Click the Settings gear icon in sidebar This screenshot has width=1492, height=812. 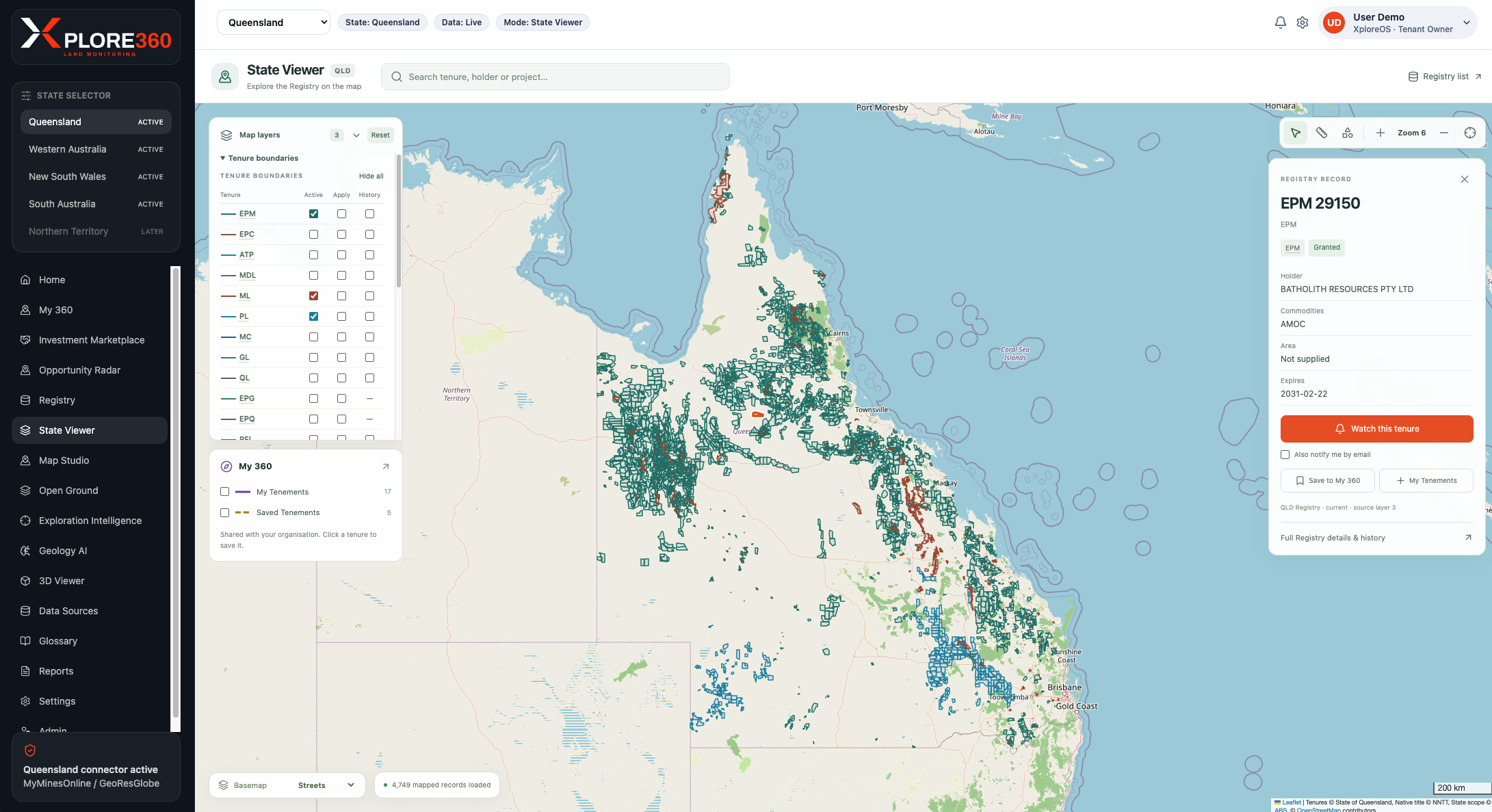[x=25, y=701]
